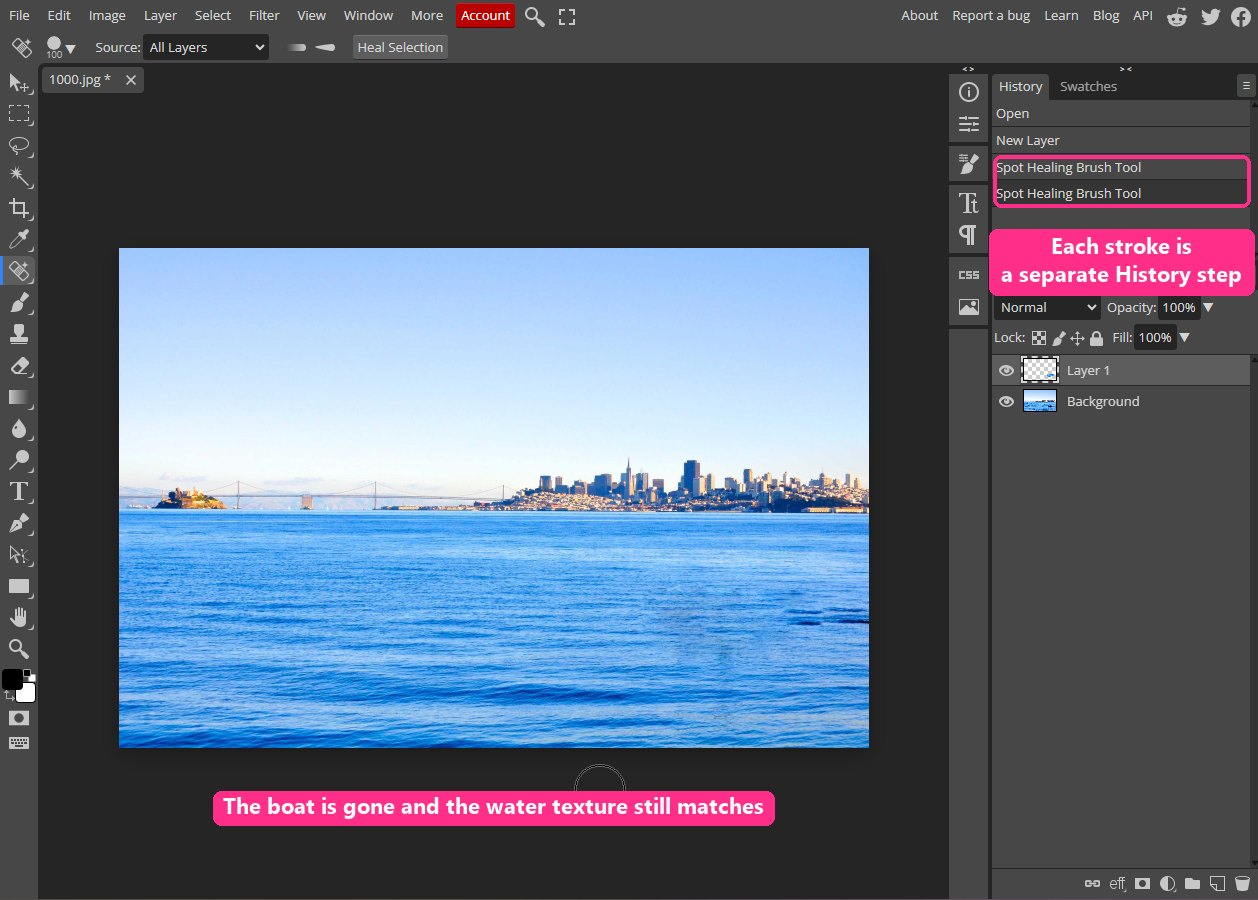Viewport: 1258px width, 900px height.
Task: Open the Info side panel icon
Action: click(x=969, y=92)
